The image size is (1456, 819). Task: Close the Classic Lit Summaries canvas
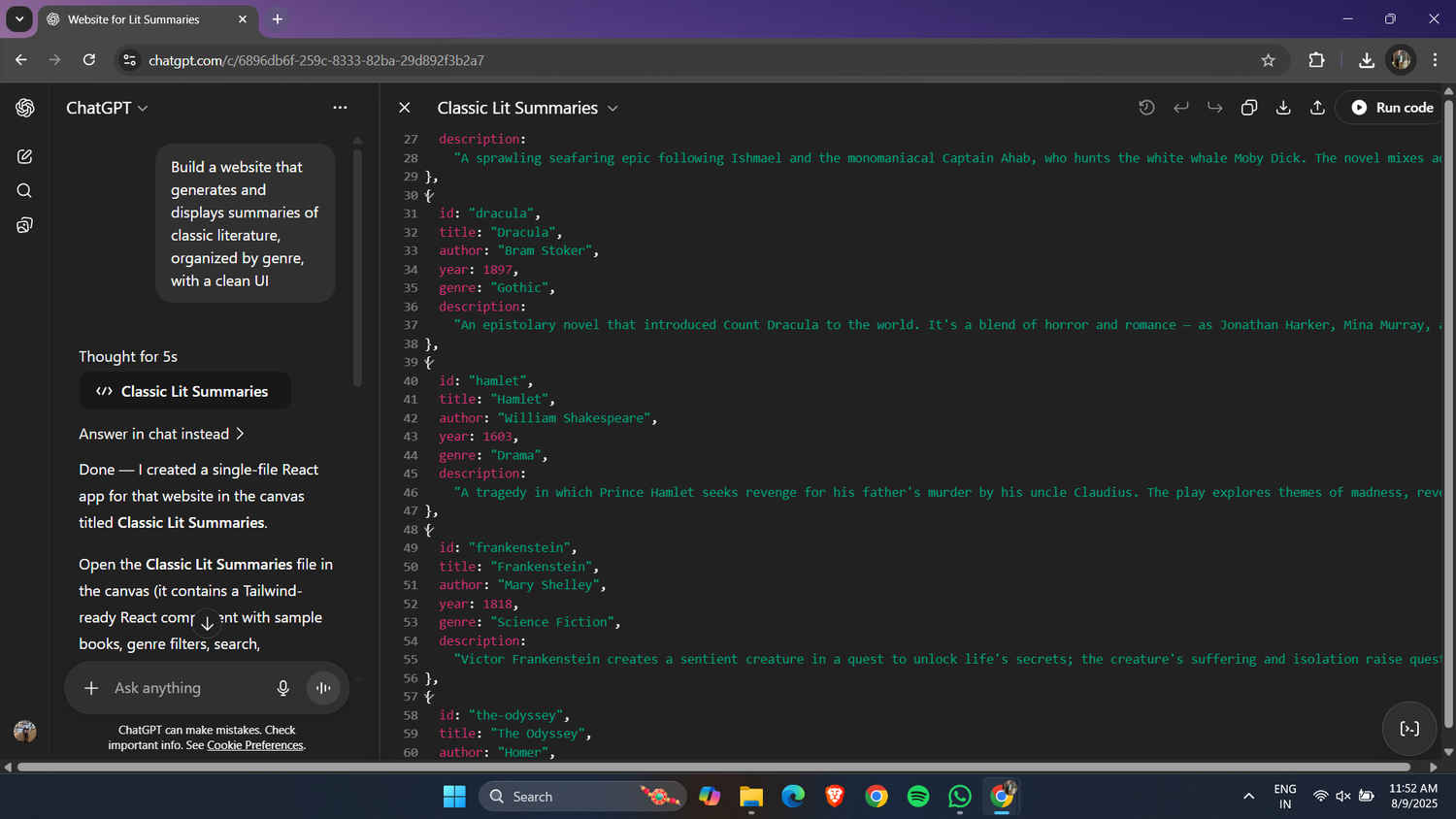click(x=405, y=108)
